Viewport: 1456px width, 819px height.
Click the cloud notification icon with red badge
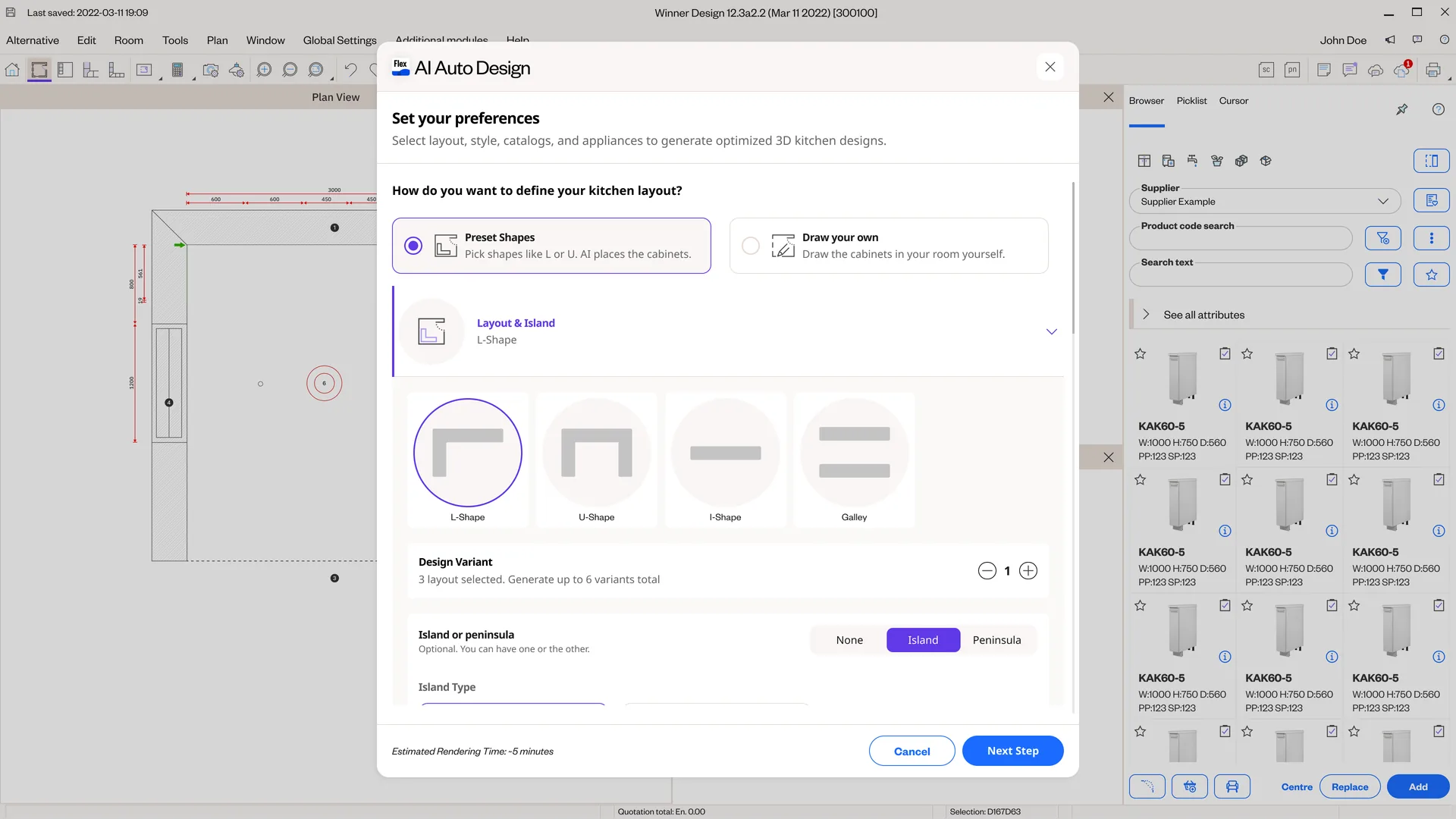coord(1401,70)
